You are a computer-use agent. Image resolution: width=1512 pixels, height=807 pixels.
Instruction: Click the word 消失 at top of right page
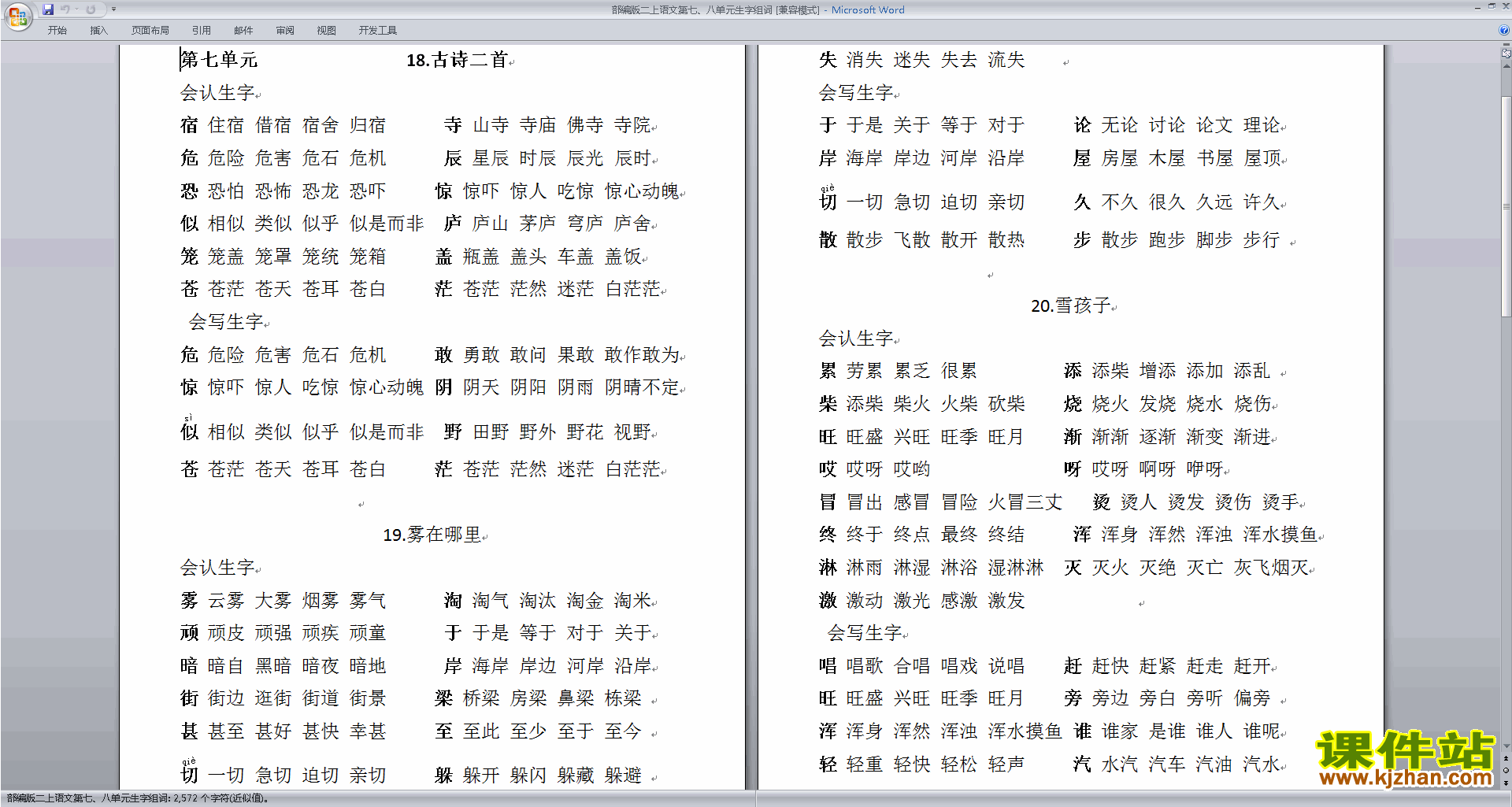[865, 60]
